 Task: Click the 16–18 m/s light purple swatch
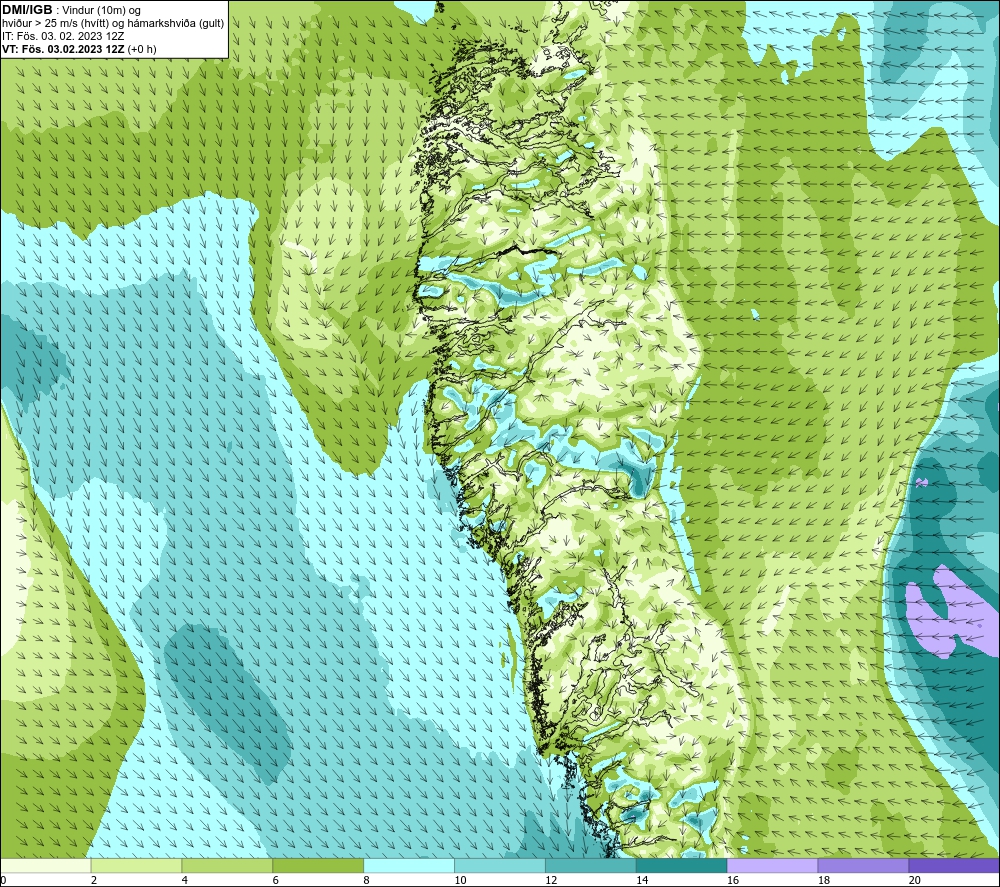coord(772,865)
